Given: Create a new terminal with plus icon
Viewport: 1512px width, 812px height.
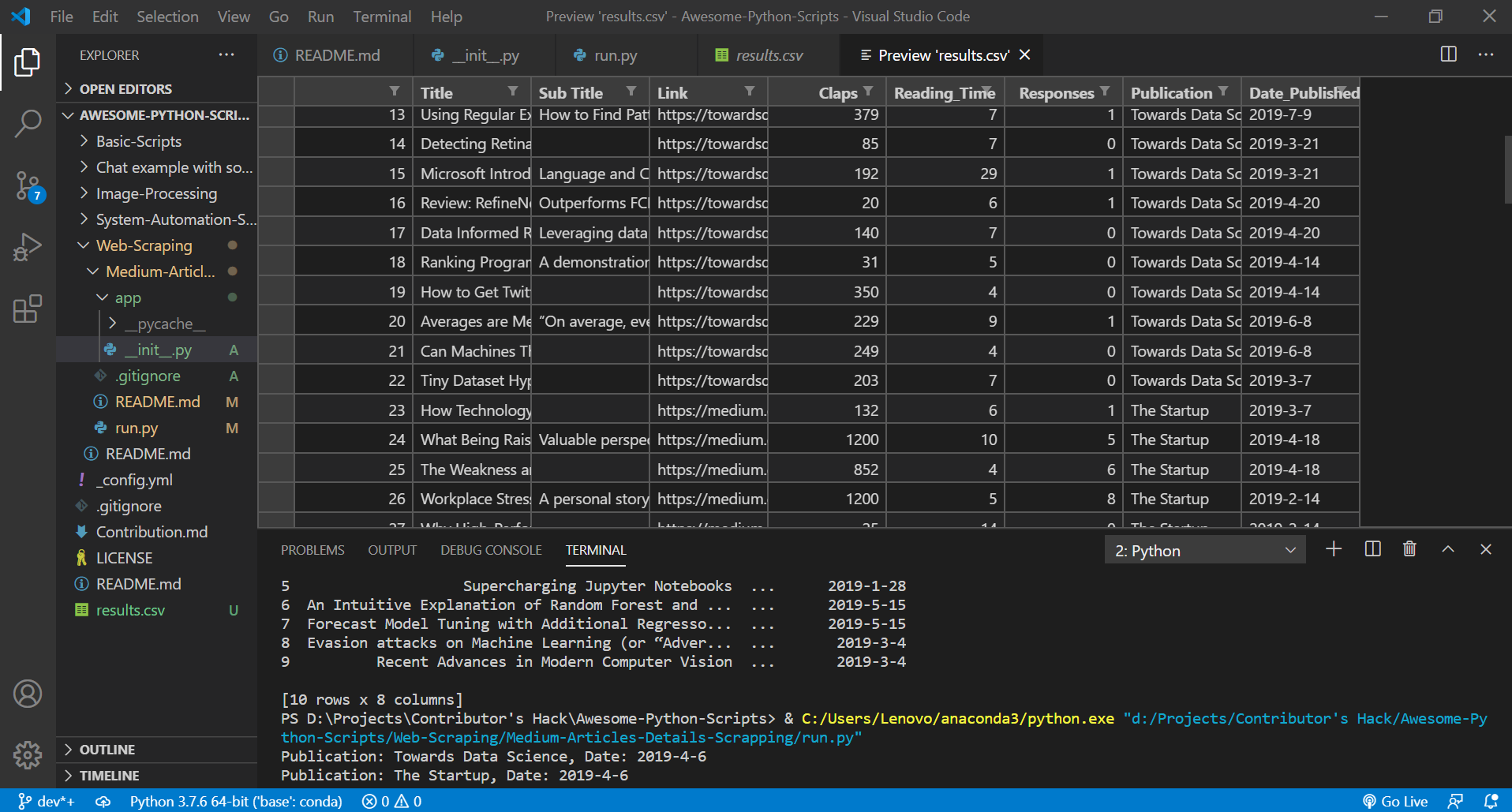Looking at the screenshot, I should point(1334,549).
